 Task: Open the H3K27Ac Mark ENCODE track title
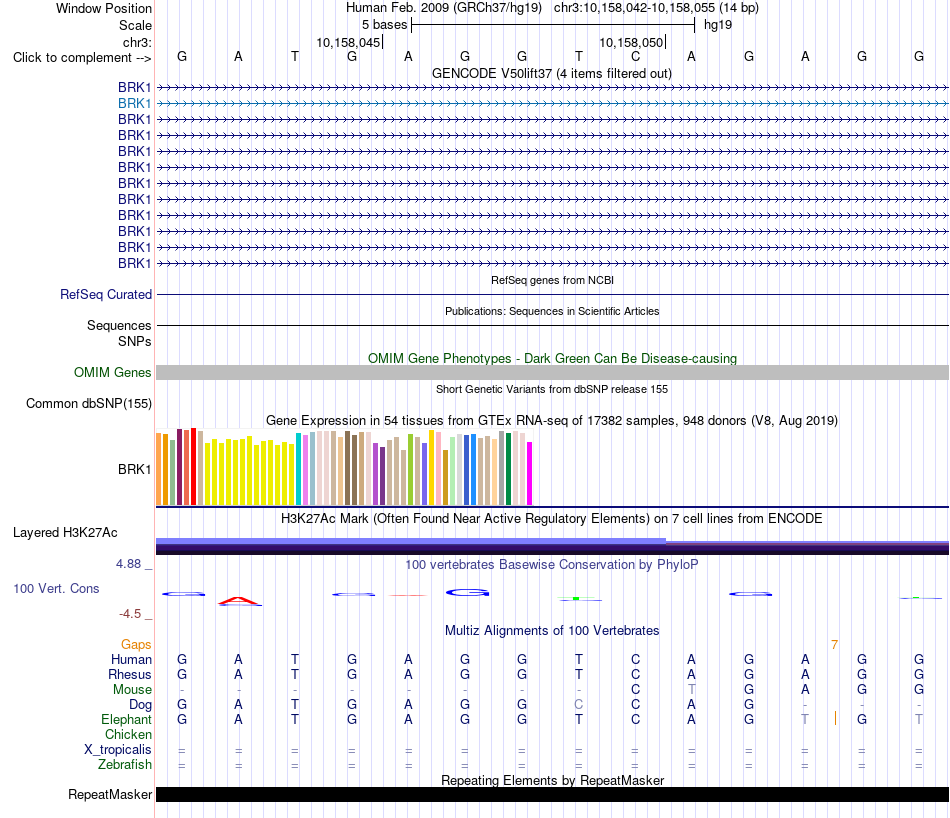(552, 519)
